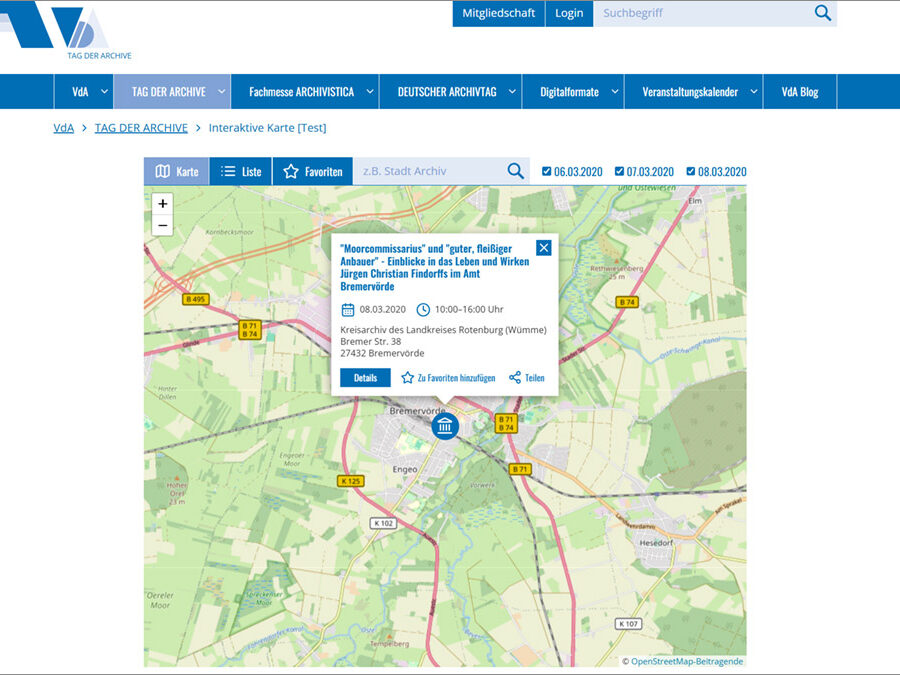Uncheck the 06.03.2020 date filter
The width and height of the screenshot is (900, 675).
546,170
